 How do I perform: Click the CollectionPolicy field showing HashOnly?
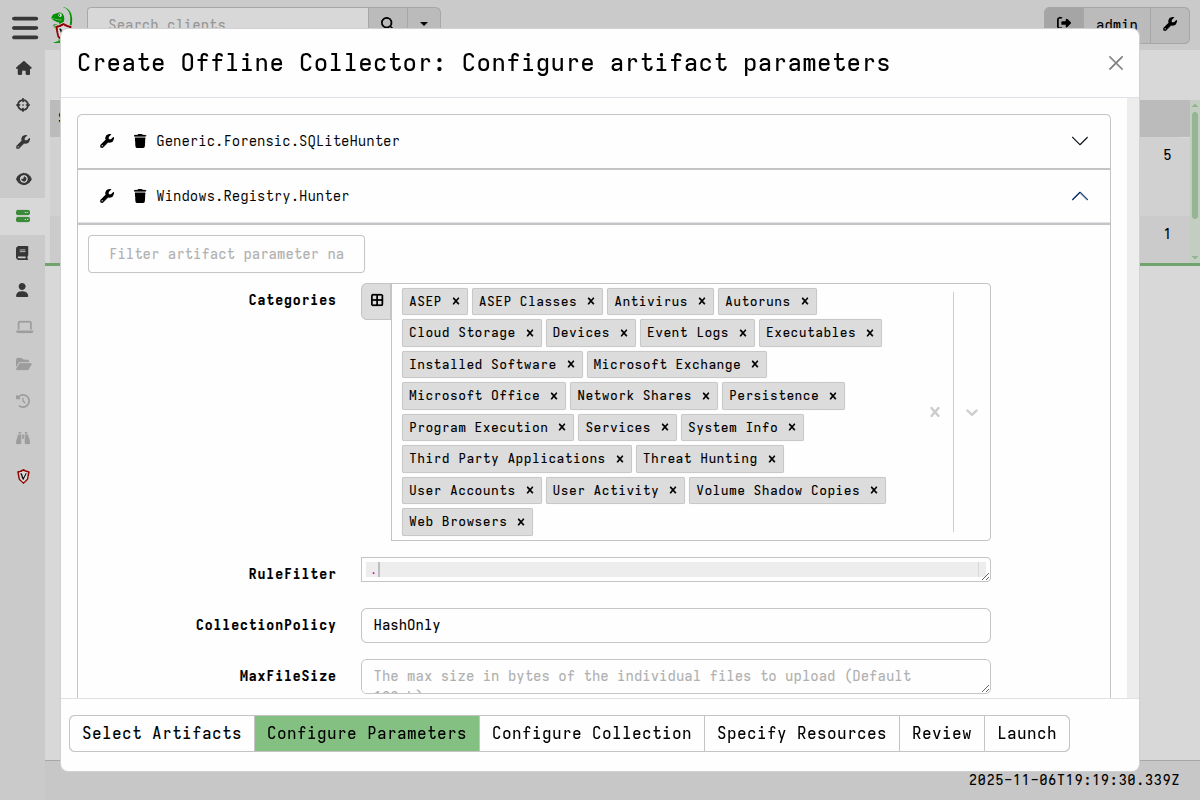675,625
